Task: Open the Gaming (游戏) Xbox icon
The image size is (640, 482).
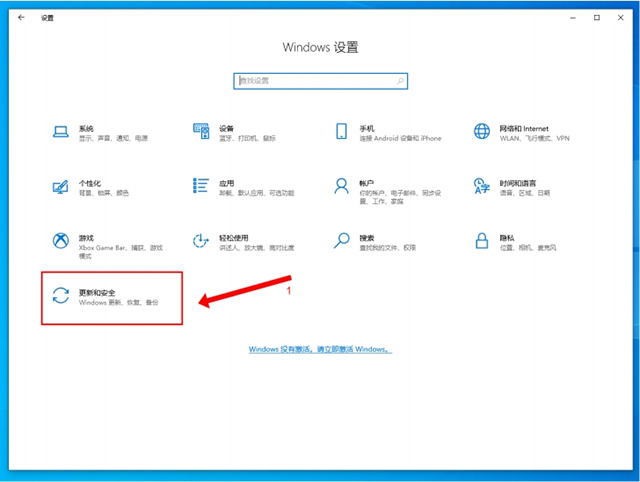Action: [60, 241]
